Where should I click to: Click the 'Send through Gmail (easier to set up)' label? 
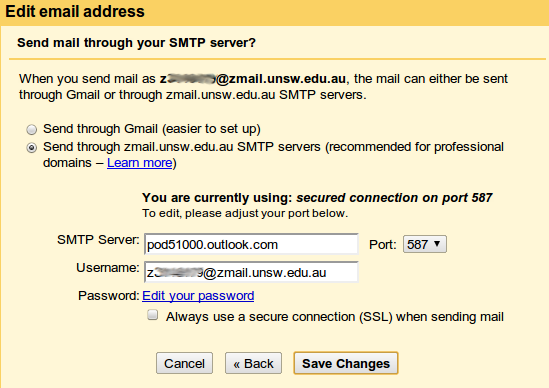152,129
